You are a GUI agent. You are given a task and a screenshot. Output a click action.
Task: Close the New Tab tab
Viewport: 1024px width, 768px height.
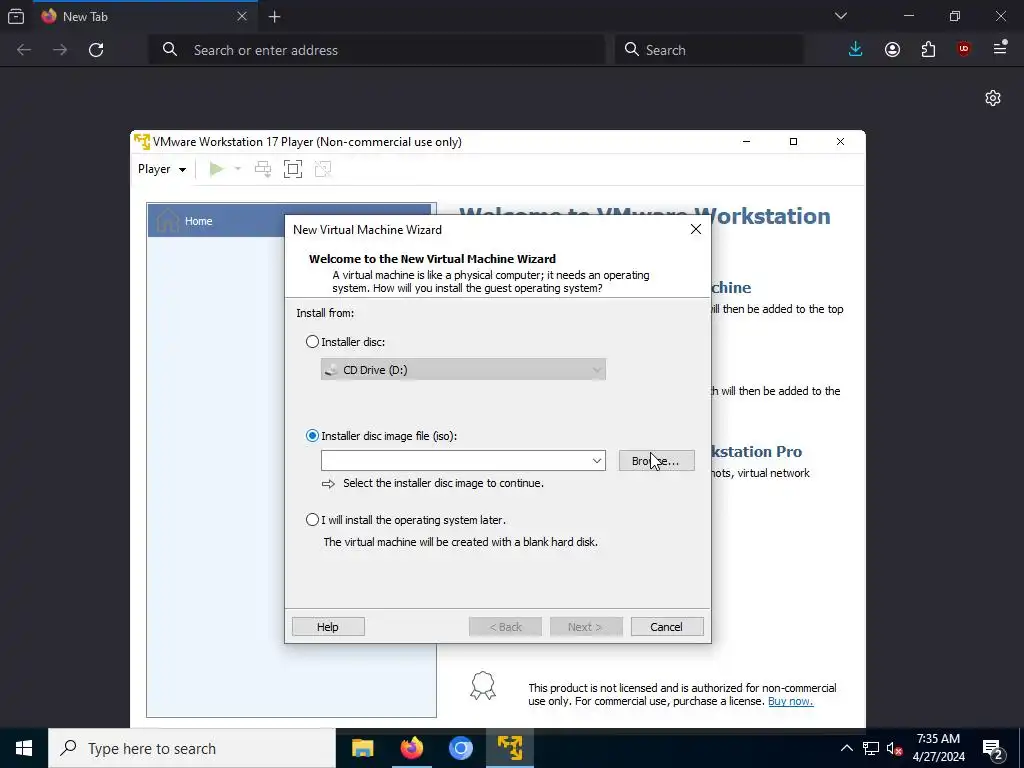tap(242, 16)
